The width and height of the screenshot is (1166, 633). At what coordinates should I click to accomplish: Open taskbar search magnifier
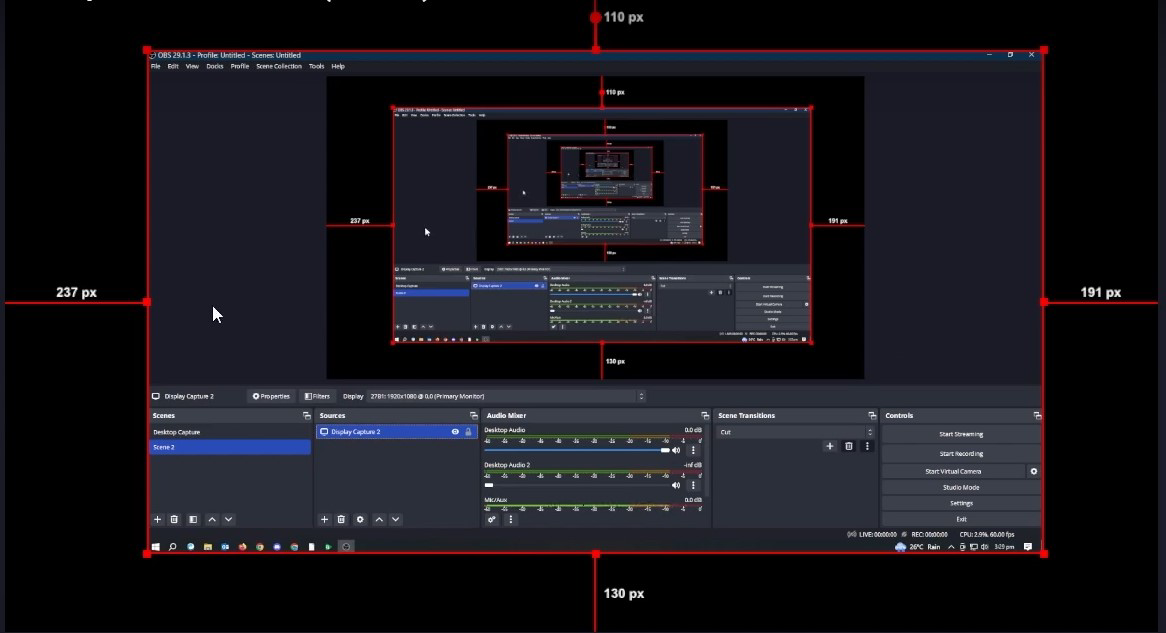tap(173, 547)
